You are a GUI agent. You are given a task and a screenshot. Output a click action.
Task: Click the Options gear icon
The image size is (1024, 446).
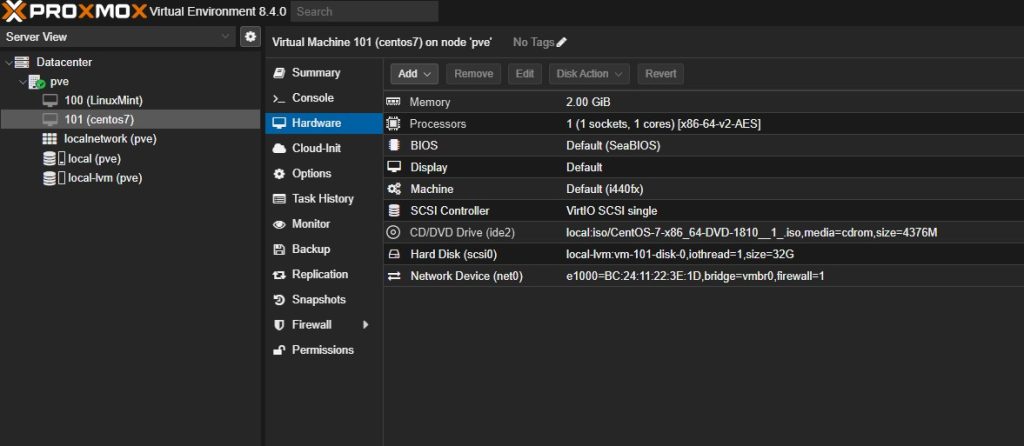tap(280, 174)
